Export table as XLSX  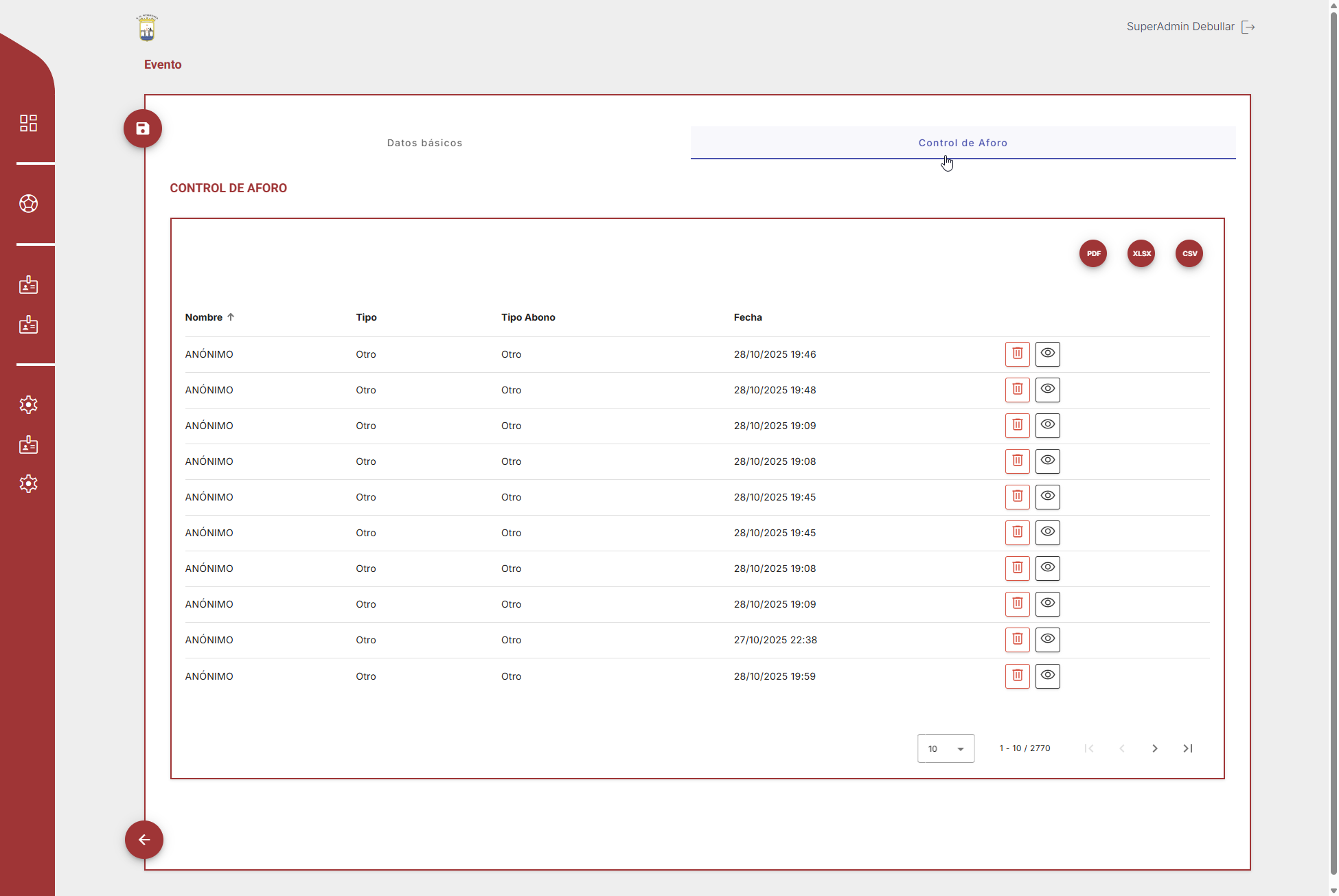click(x=1141, y=253)
